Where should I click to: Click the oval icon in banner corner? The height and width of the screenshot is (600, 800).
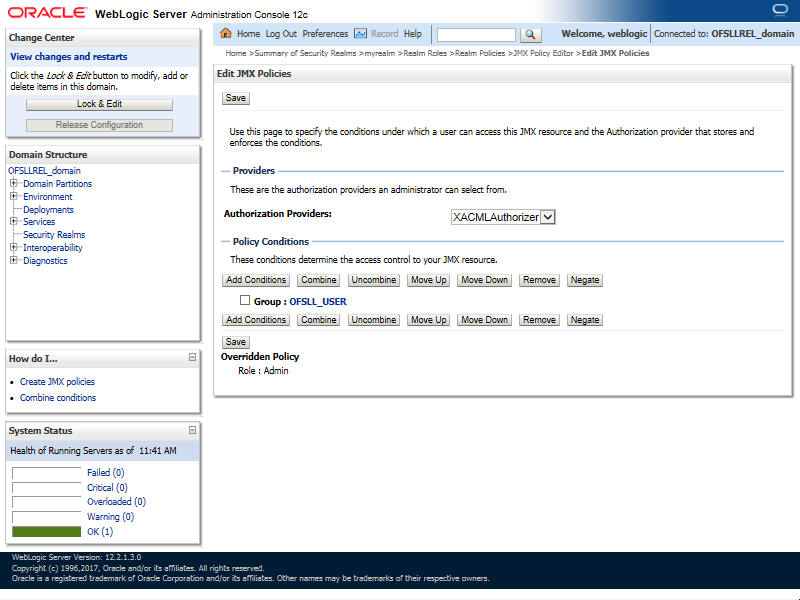[780, 10]
